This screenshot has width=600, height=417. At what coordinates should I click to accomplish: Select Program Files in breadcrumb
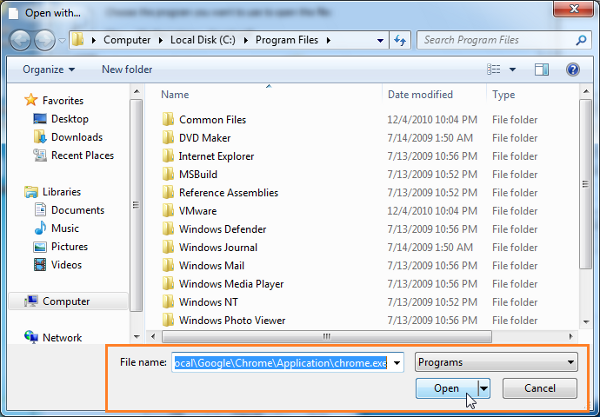tap(287, 40)
